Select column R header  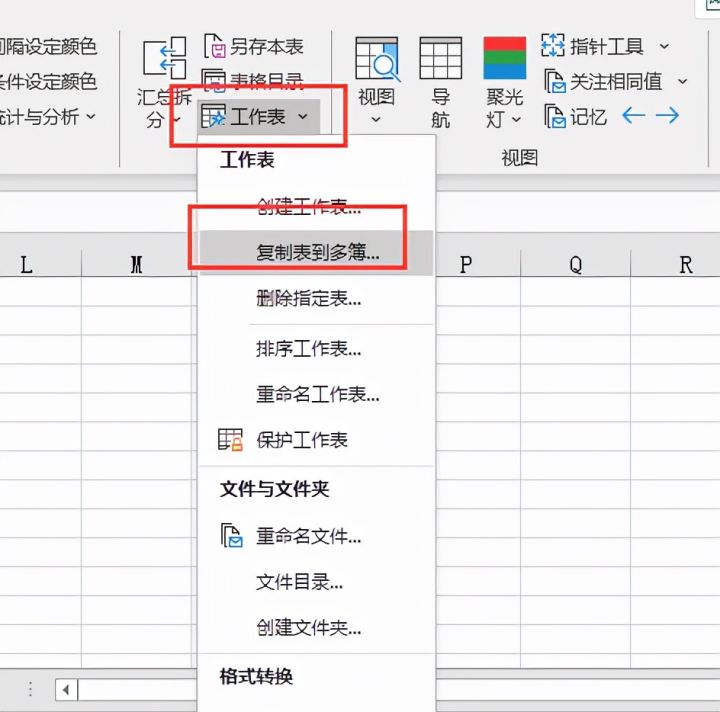click(x=686, y=264)
